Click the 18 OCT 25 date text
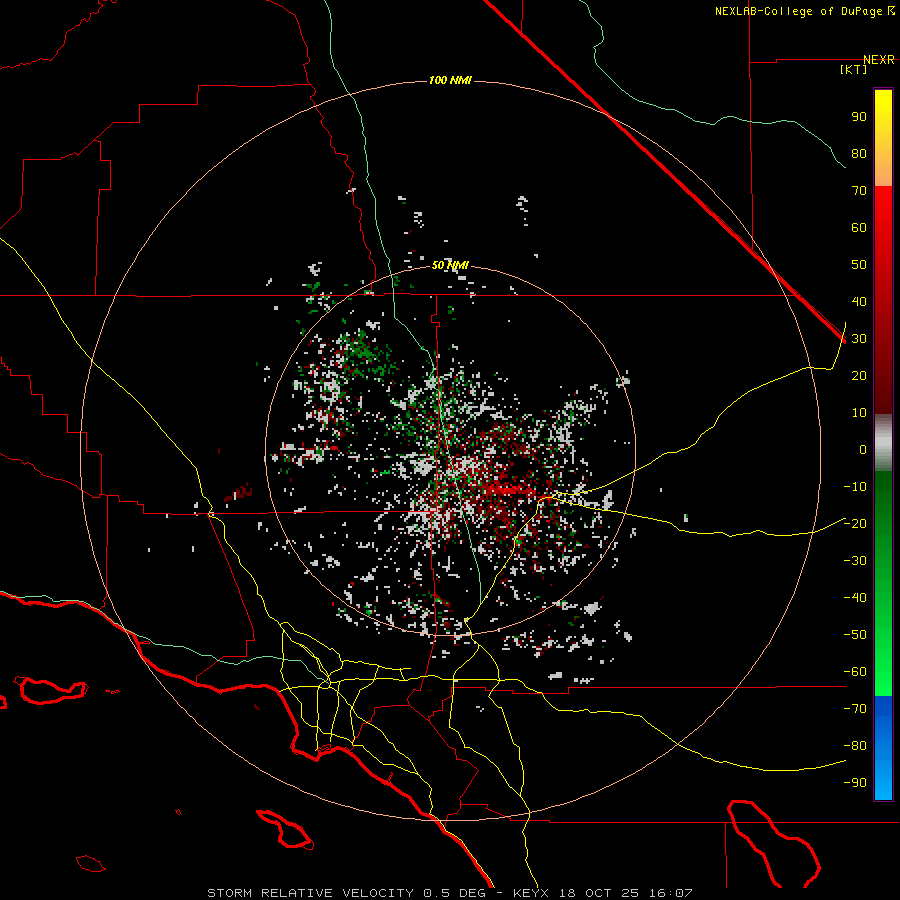 (599, 893)
